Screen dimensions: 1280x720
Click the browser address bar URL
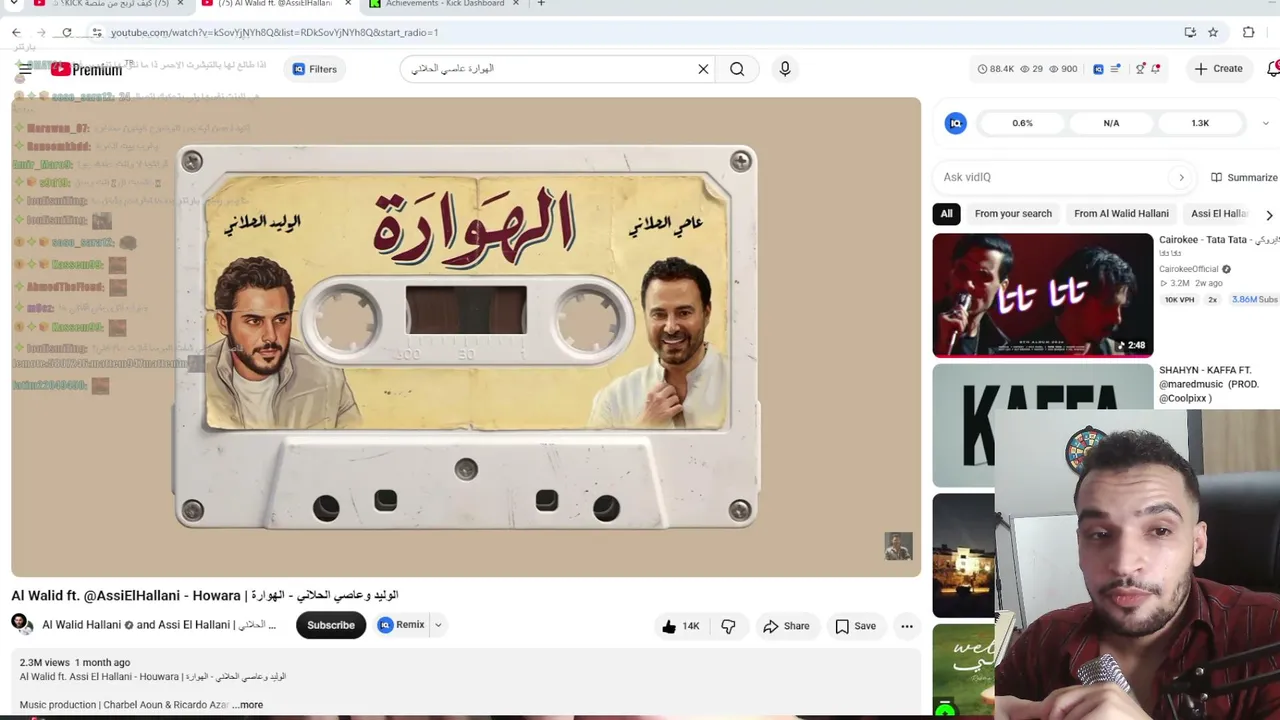coord(274,33)
